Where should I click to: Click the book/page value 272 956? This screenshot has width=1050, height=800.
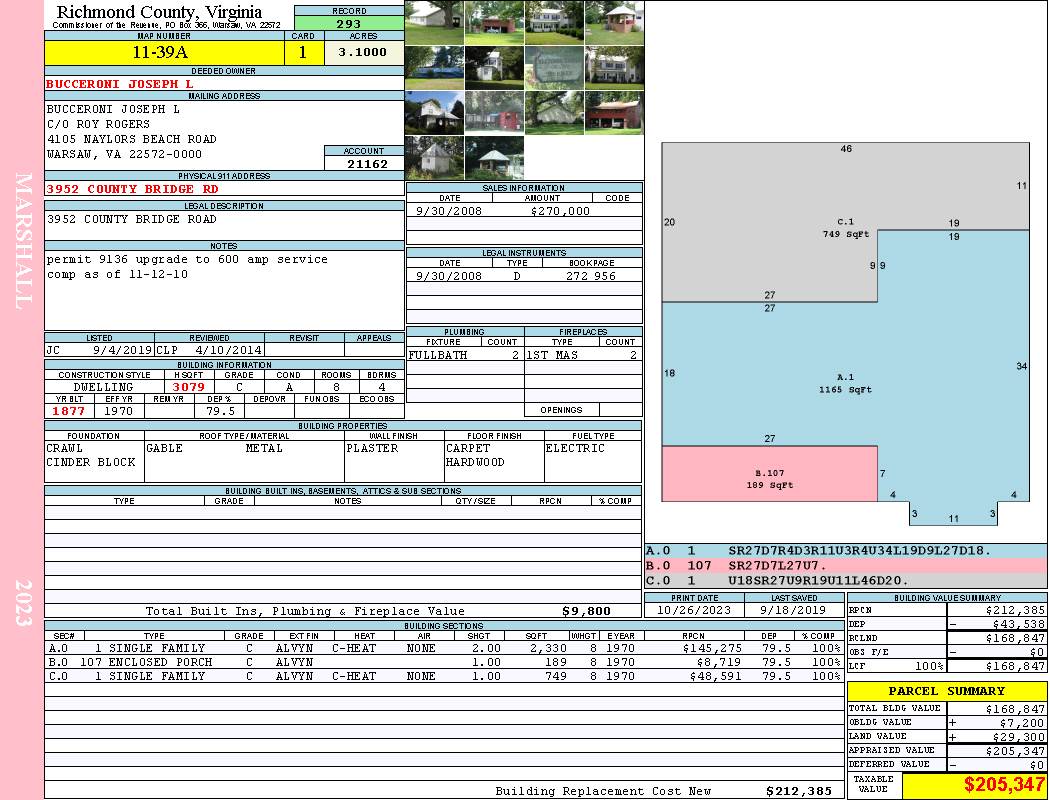pyautogui.click(x=591, y=276)
